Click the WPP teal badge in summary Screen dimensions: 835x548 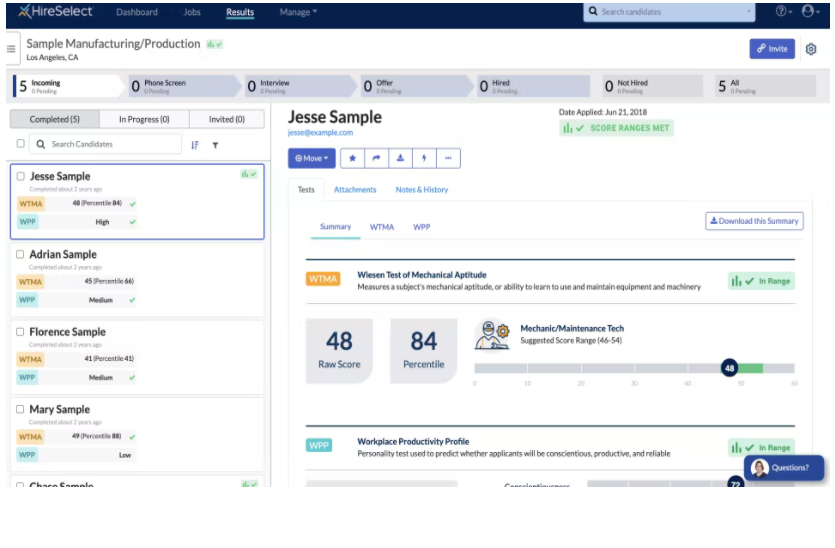[318, 446]
